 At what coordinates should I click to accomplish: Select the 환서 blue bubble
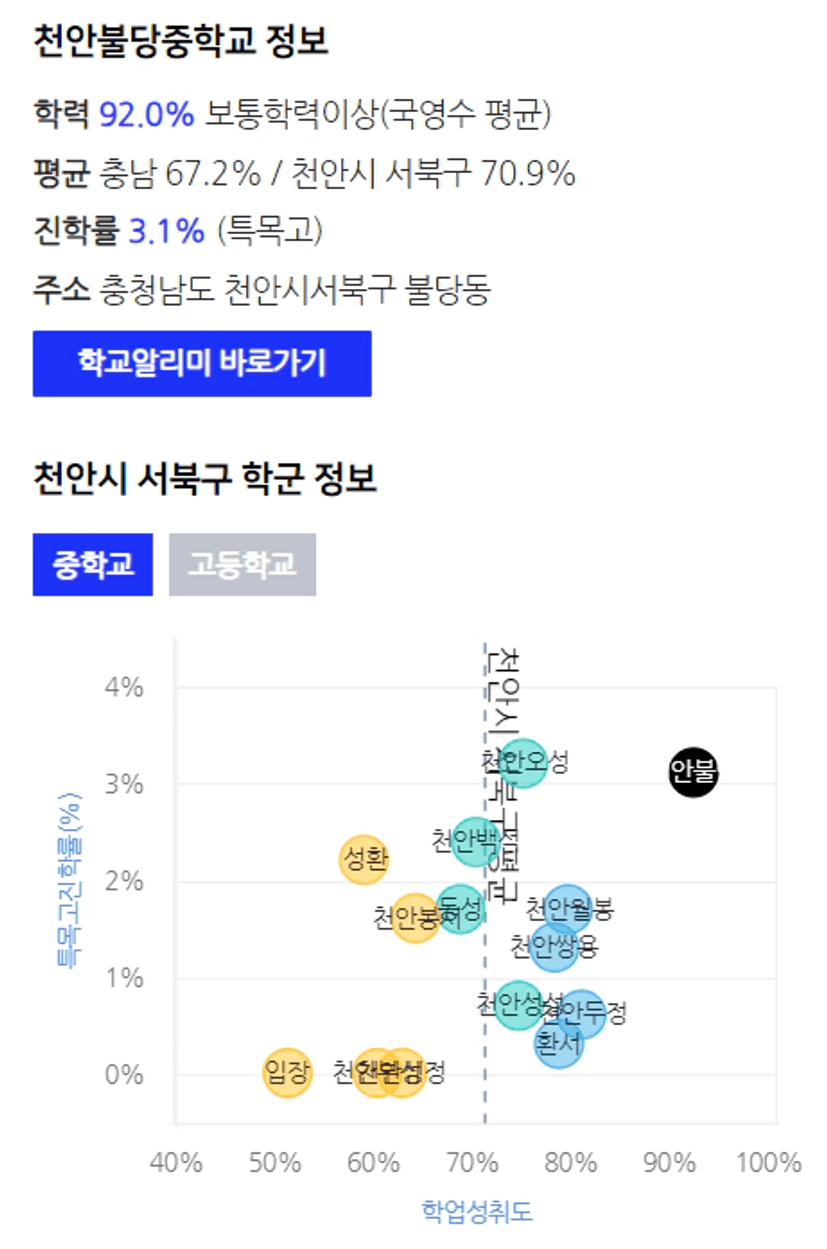pos(559,1043)
